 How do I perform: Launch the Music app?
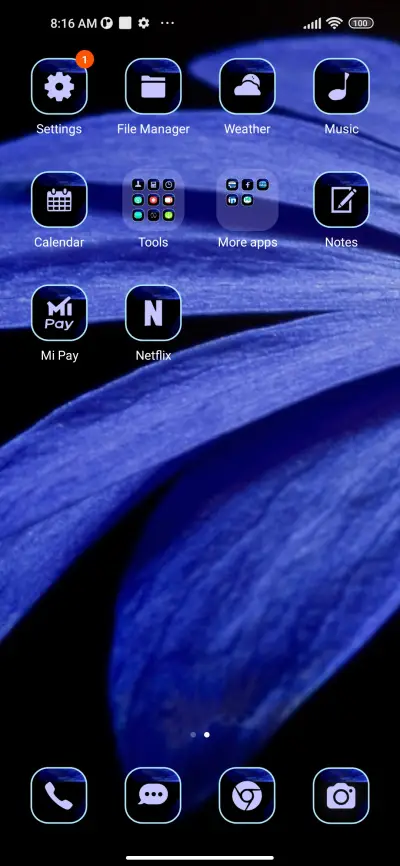[341, 86]
